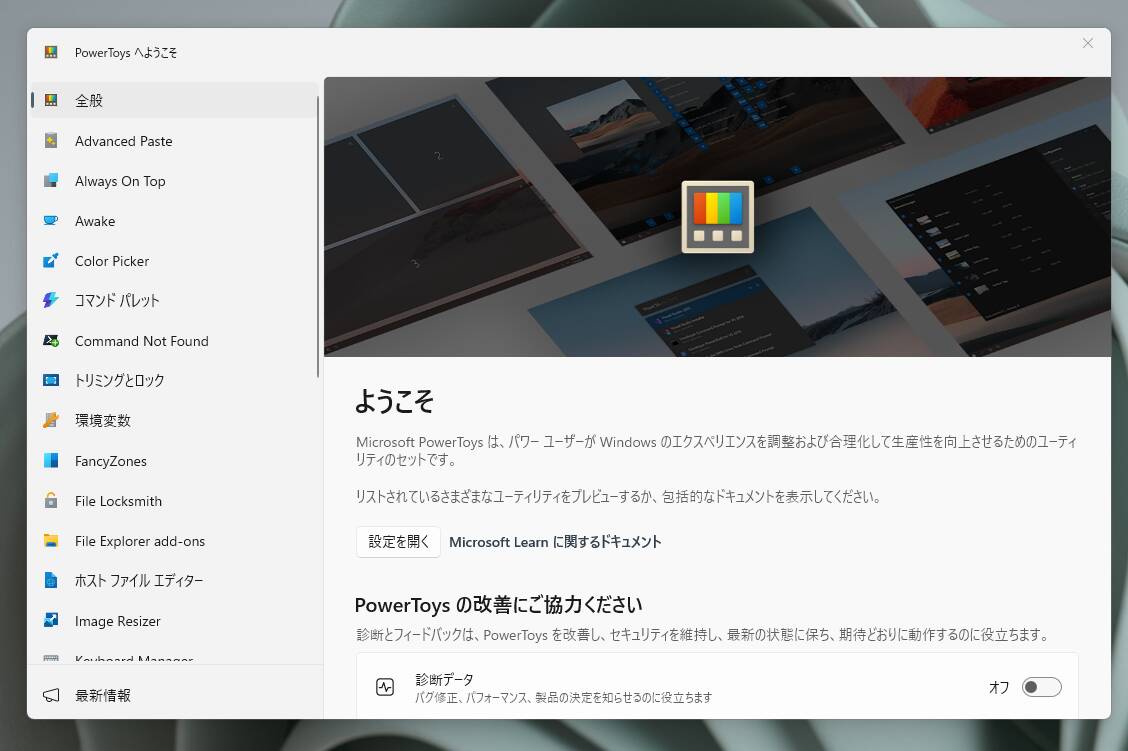Viewport: 1128px width, 751px height.
Task: Click the Advanced Paste icon
Action: (50, 140)
